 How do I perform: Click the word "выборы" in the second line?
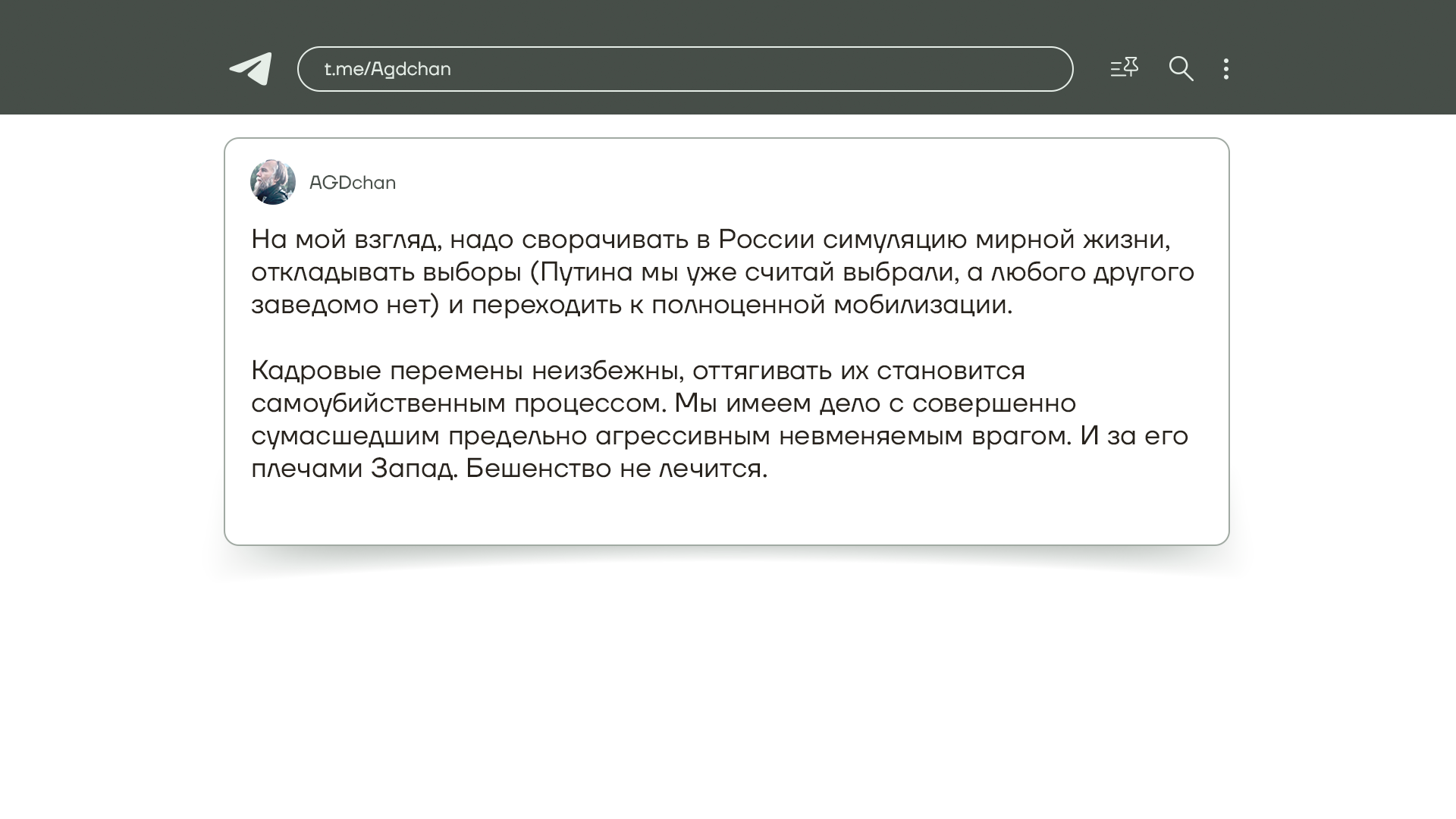(472, 272)
